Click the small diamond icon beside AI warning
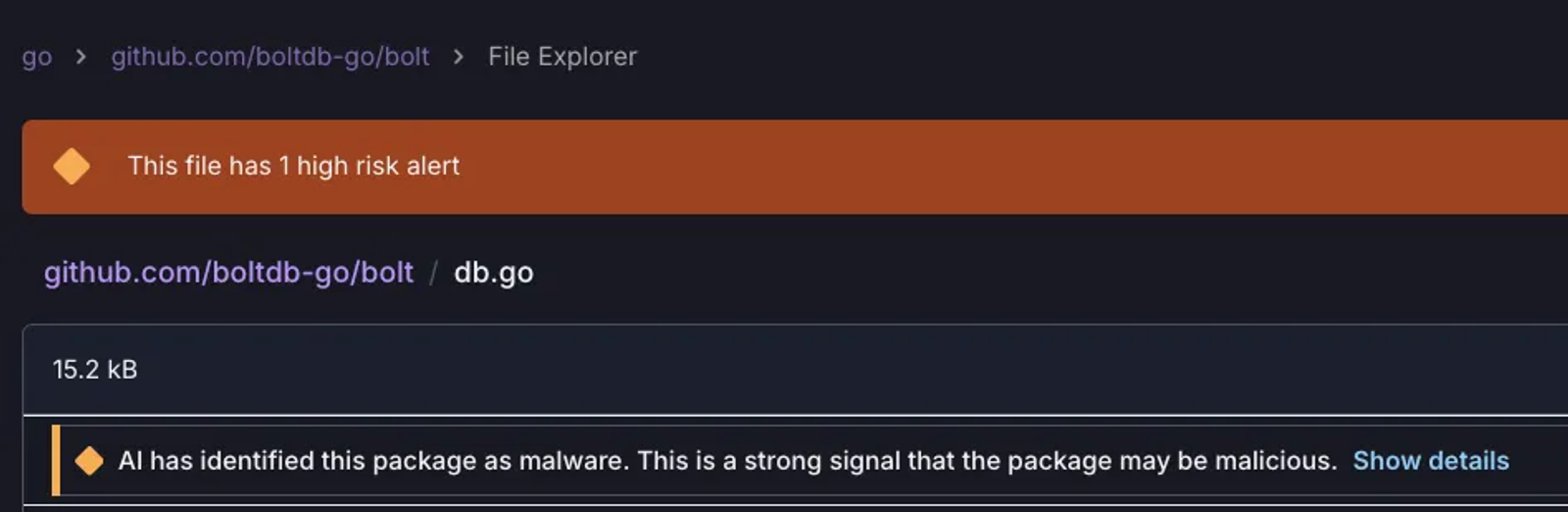Viewport: 1568px width, 512px height. pyautogui.click(x=89, y=460)
